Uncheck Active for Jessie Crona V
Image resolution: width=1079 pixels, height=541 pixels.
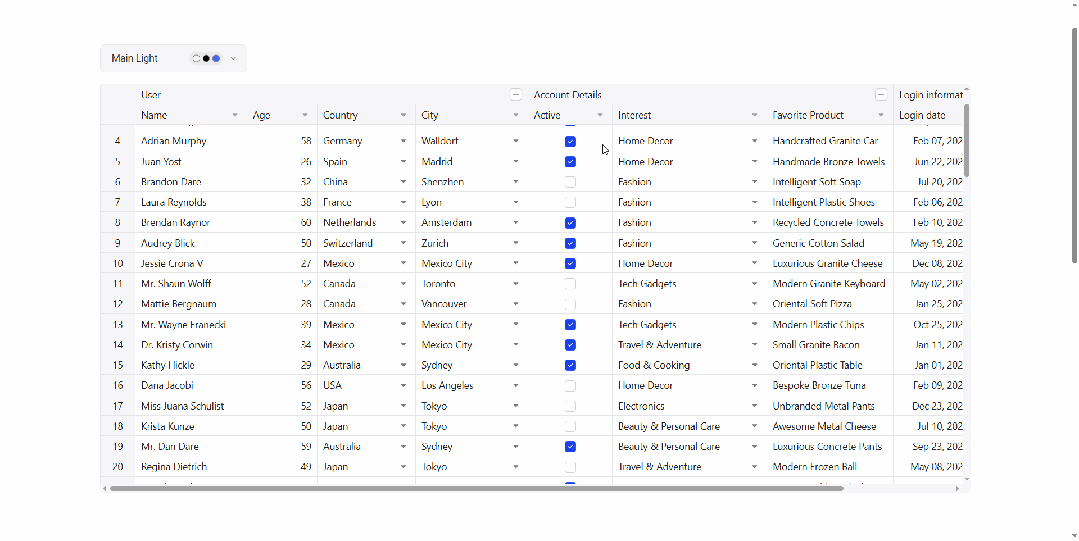(570, 264)
